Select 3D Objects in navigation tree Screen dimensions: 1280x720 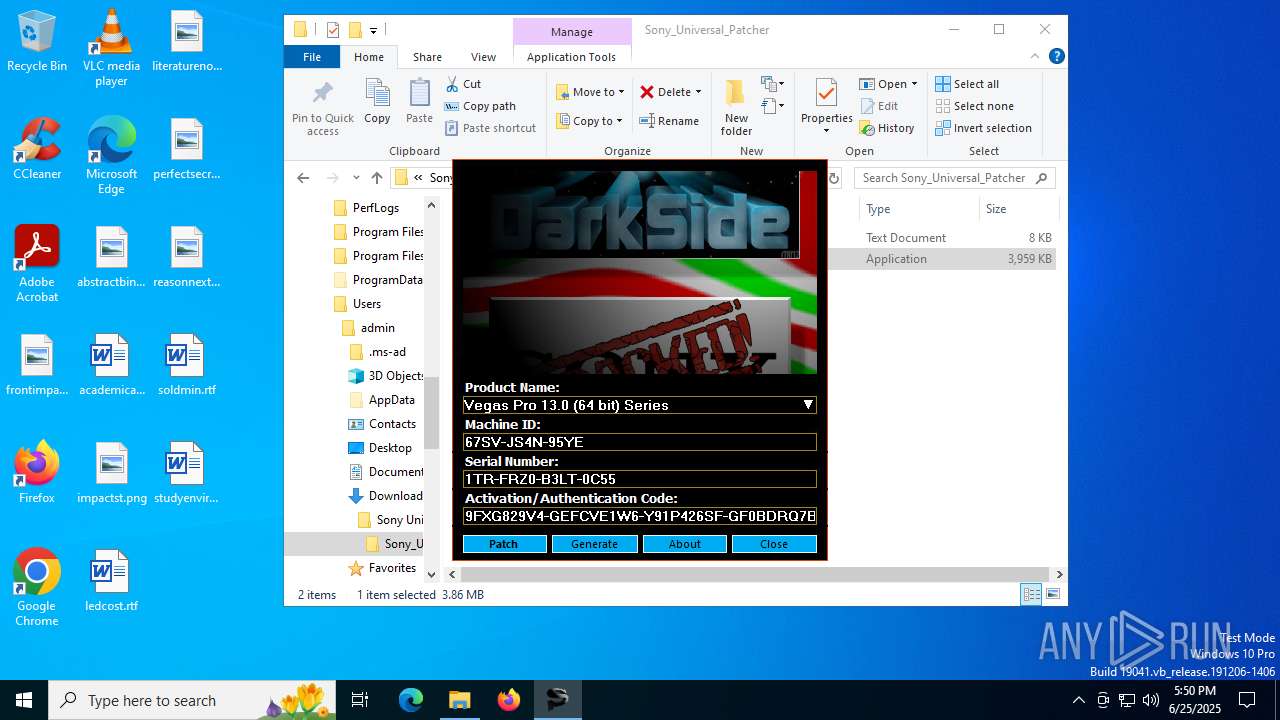click(x=385, y=376)
